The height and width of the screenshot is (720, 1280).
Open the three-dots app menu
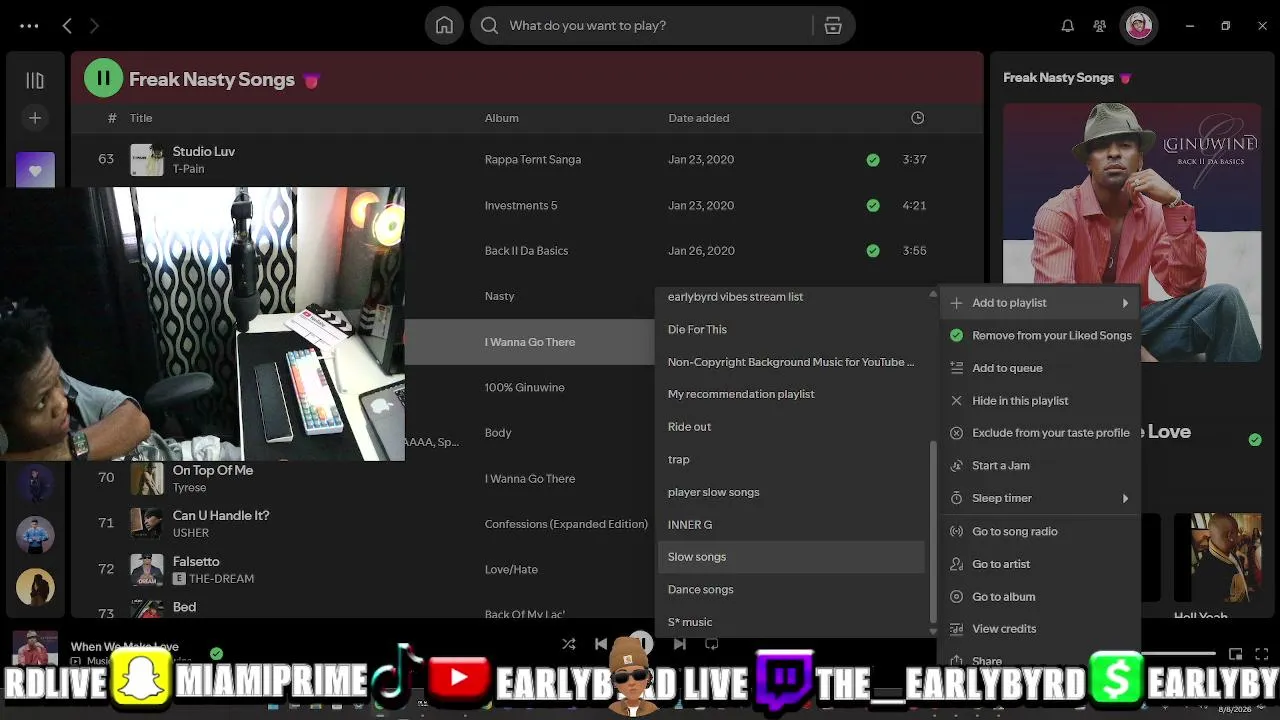pos(29,26)
